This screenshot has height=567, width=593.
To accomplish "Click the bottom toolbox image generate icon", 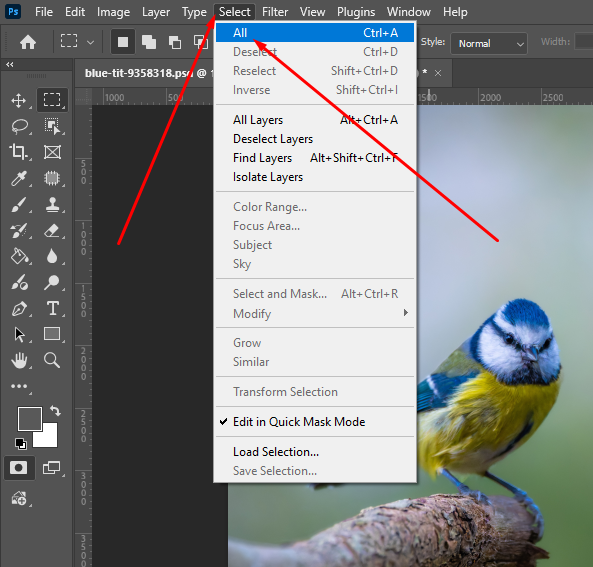I will 19,498.
